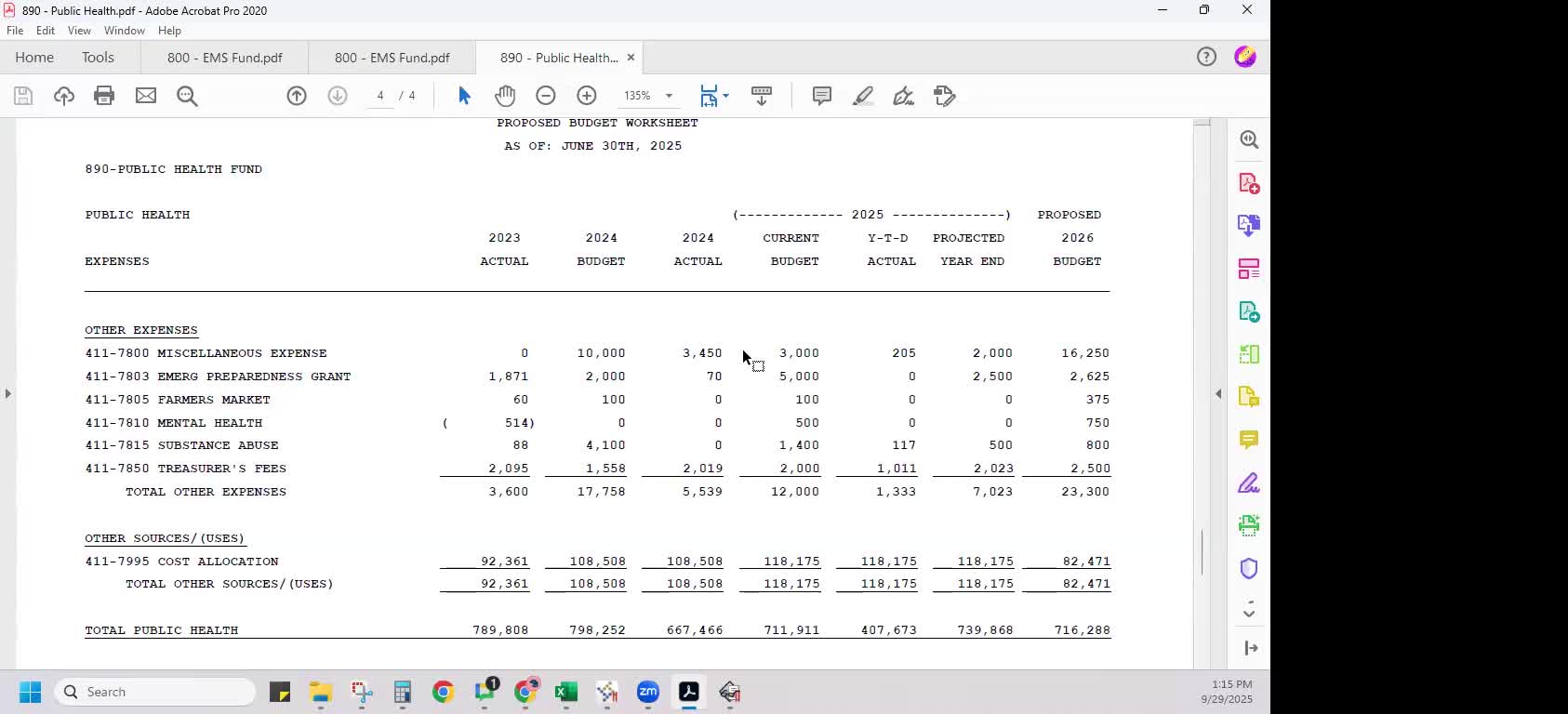Open Comment tool in right pane
Screen dimensions: 1568x714
click(x=1249, y=440)
